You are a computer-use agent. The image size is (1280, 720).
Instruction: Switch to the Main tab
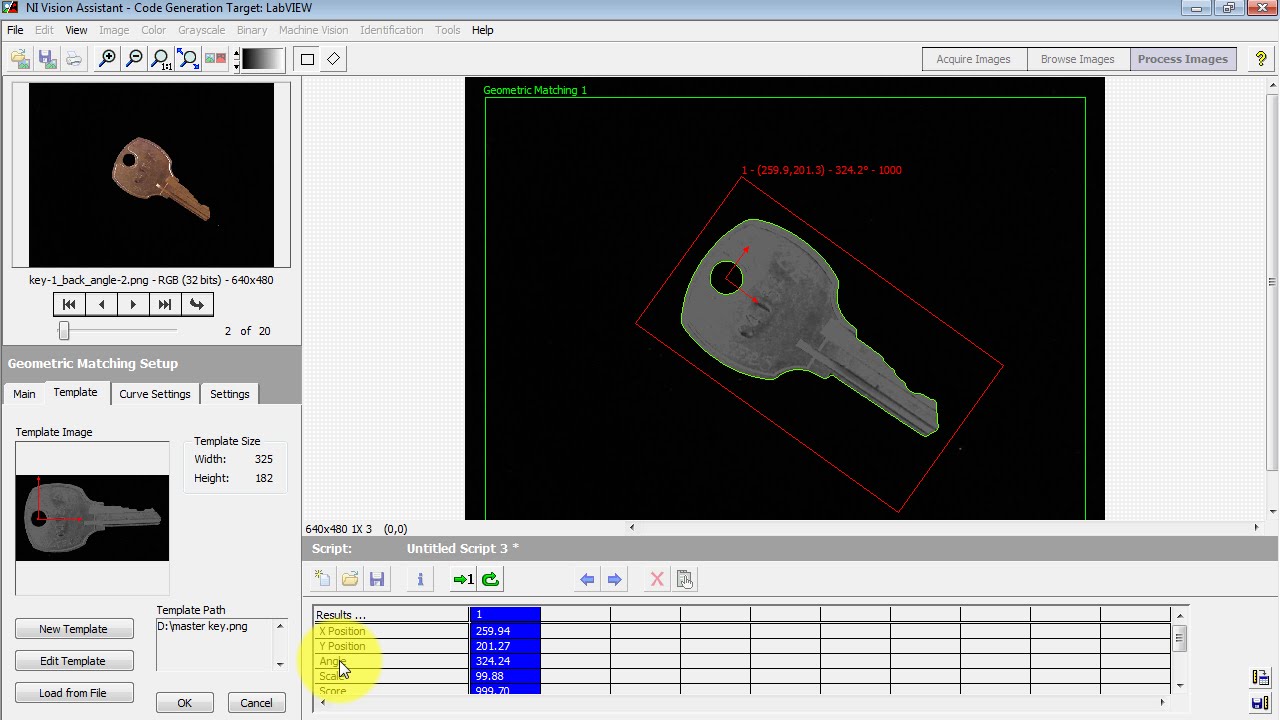[24, 394]
